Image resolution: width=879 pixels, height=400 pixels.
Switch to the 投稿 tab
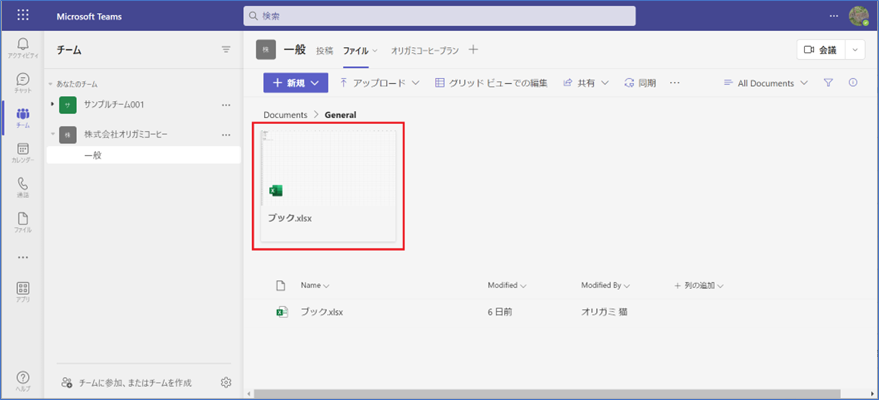click(x=325, y=50)
